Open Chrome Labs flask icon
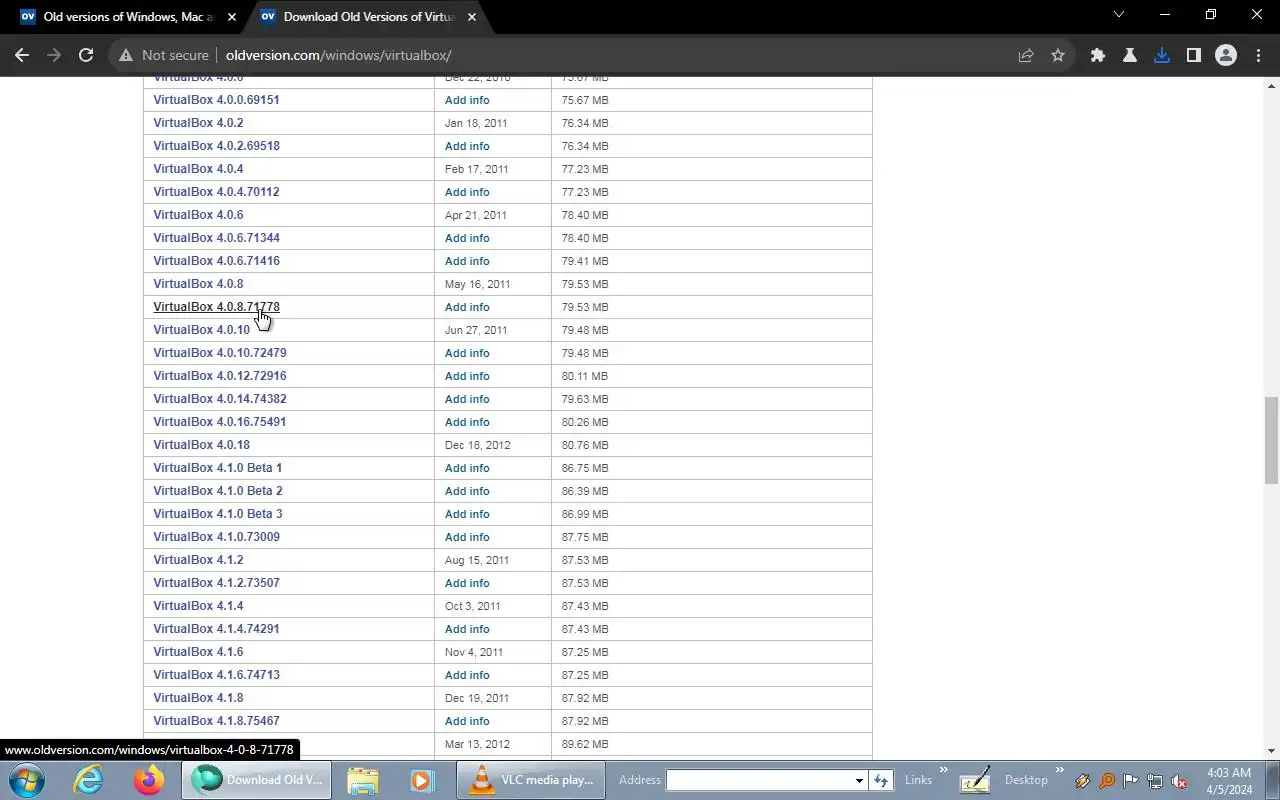This screenshot has height=800, width=1280. (1130, 56)
